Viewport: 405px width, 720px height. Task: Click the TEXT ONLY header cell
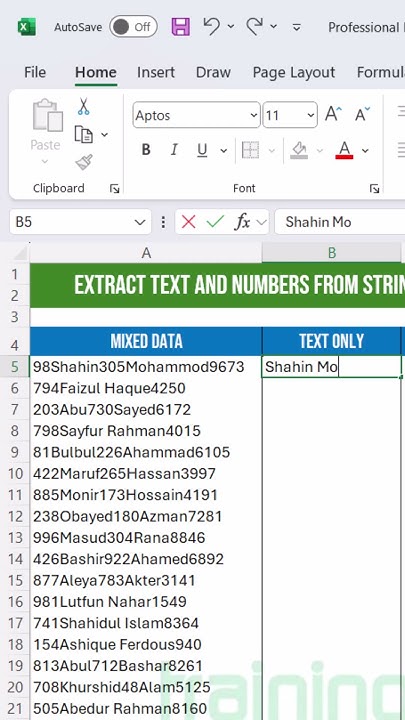pyautogui.click(x=332, y=341)
